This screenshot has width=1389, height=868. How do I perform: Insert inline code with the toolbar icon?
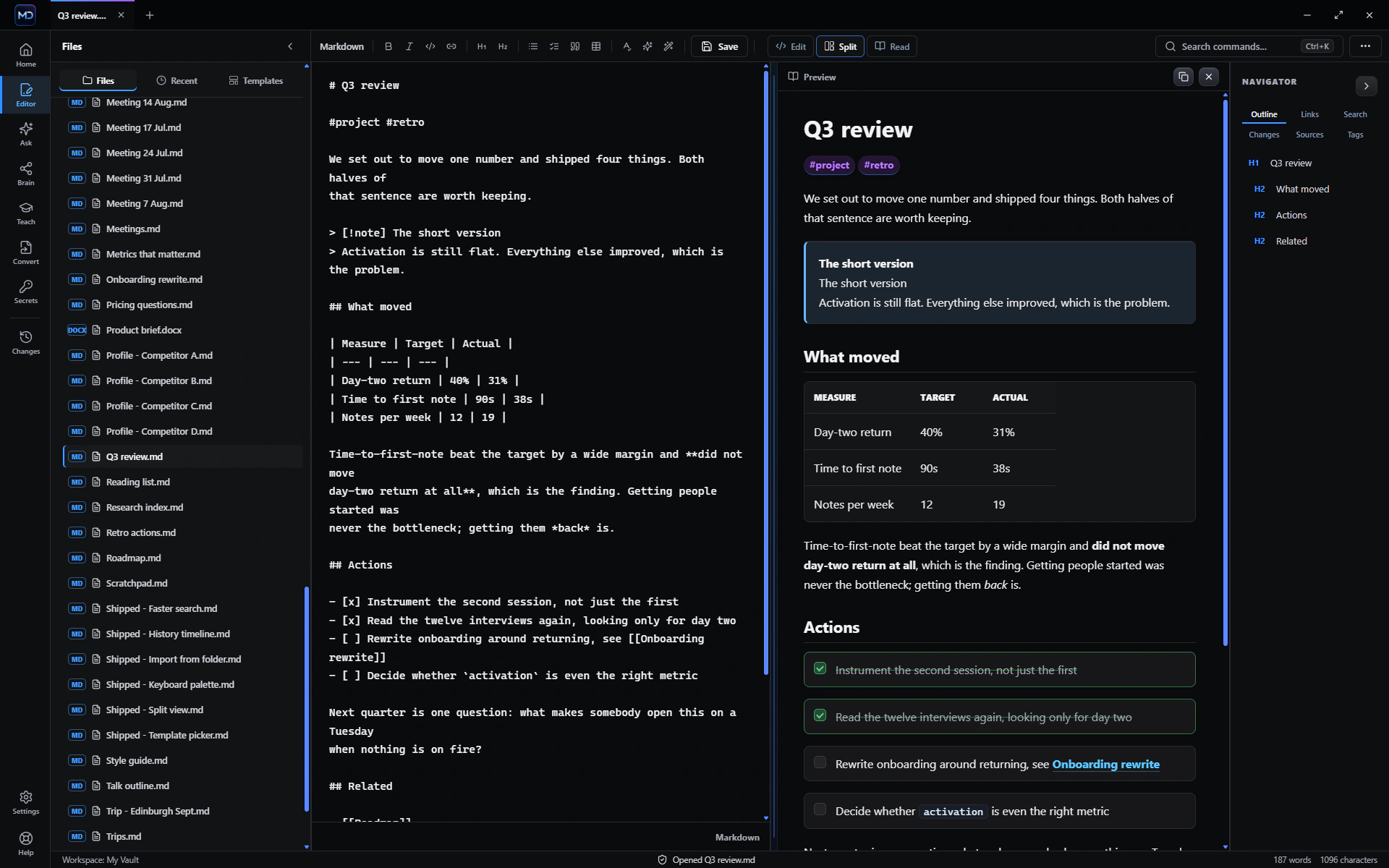pos(430,46)
